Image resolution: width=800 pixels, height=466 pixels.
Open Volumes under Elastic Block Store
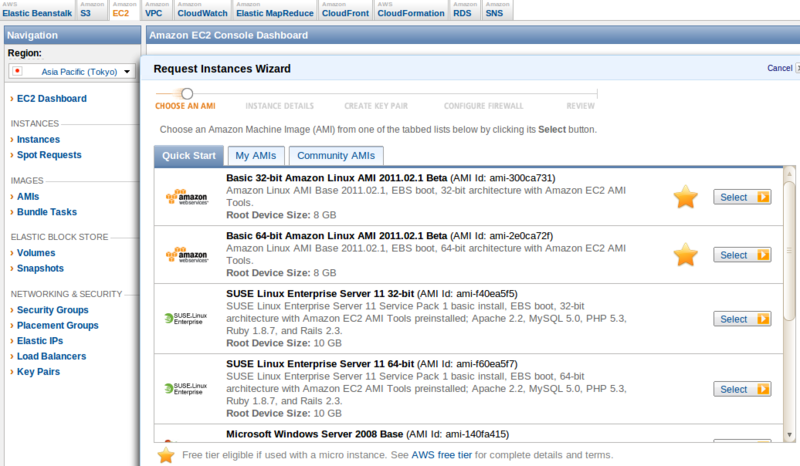point(36,253)
